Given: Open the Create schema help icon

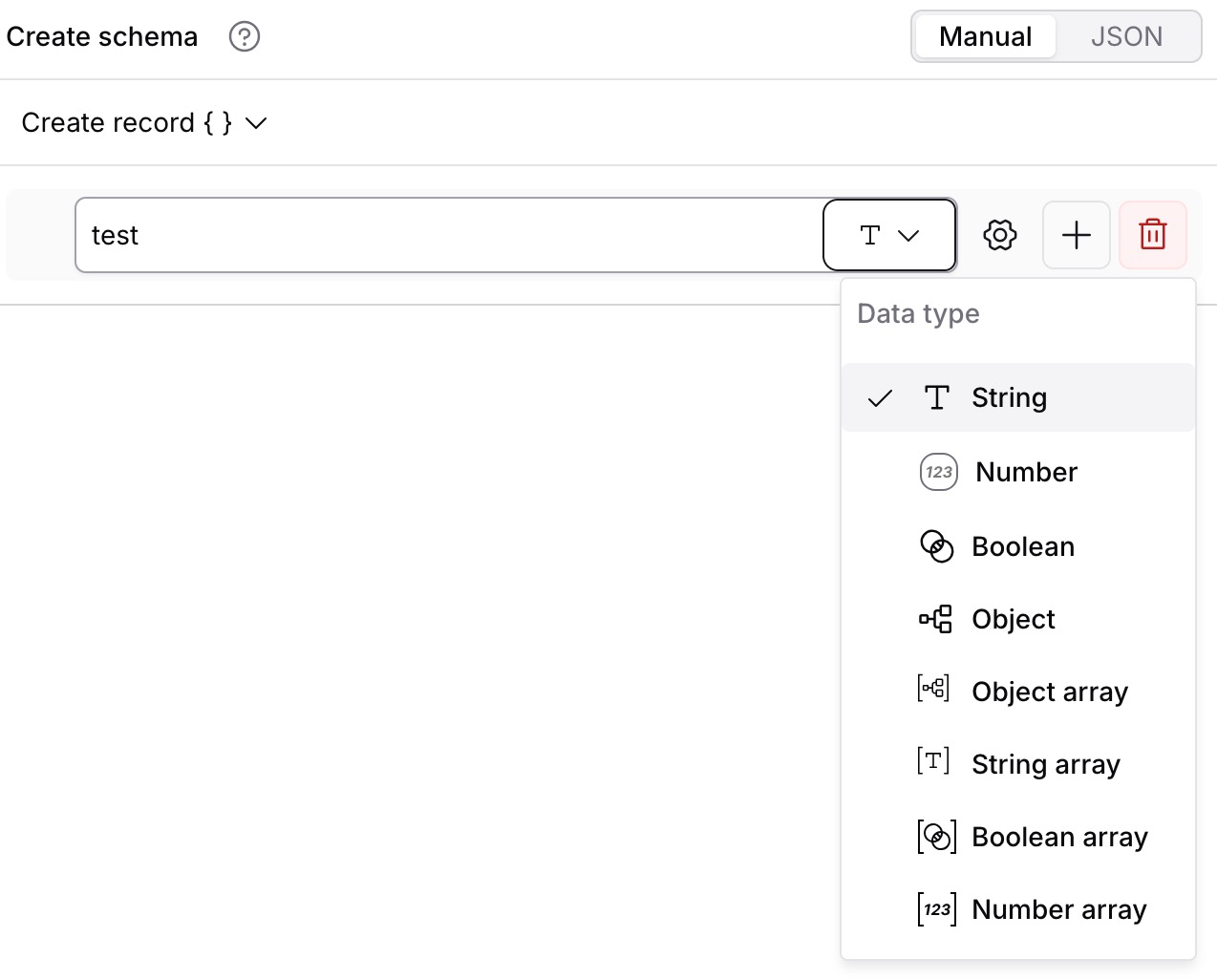Looking at the screenshot, I should point(245,37).
